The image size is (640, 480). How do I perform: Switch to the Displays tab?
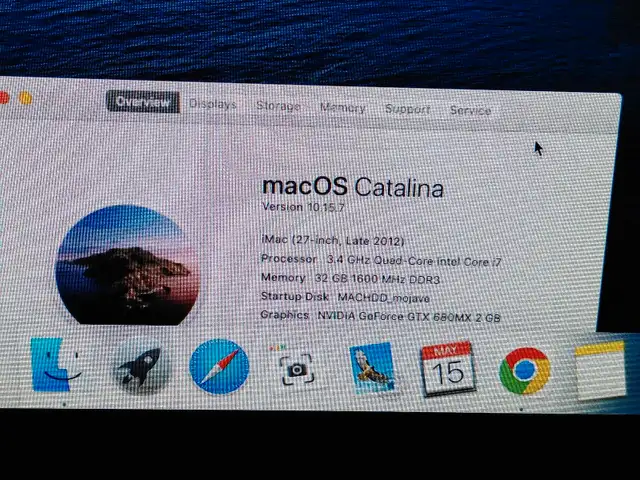[212, 104]
